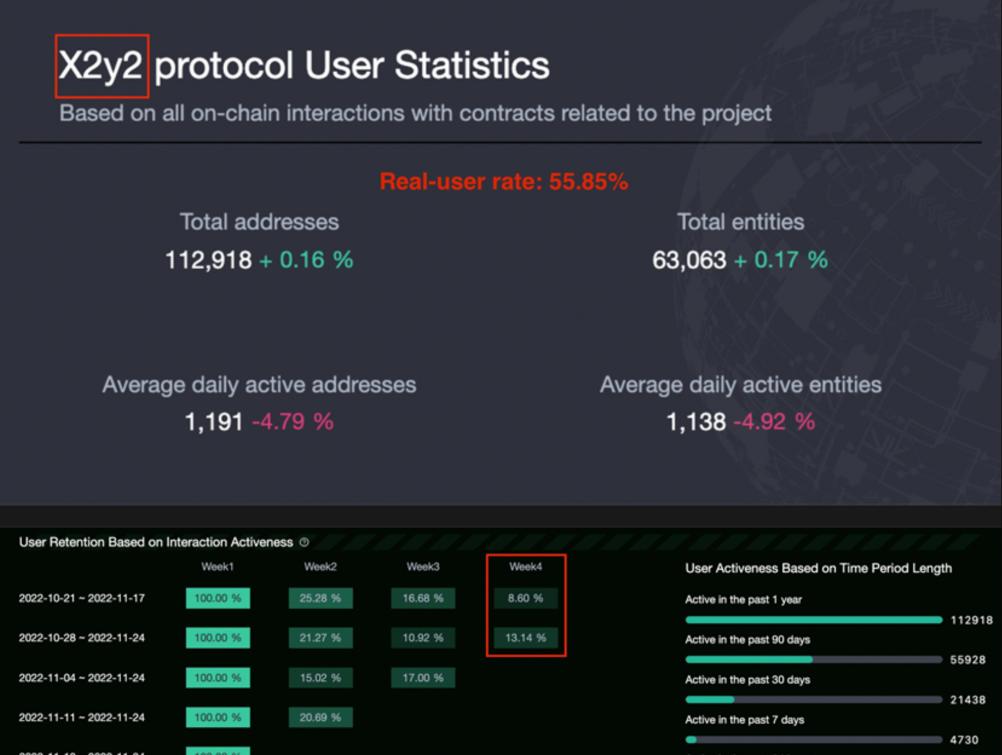Click the Active in past 1 year bar

[813, 620]
